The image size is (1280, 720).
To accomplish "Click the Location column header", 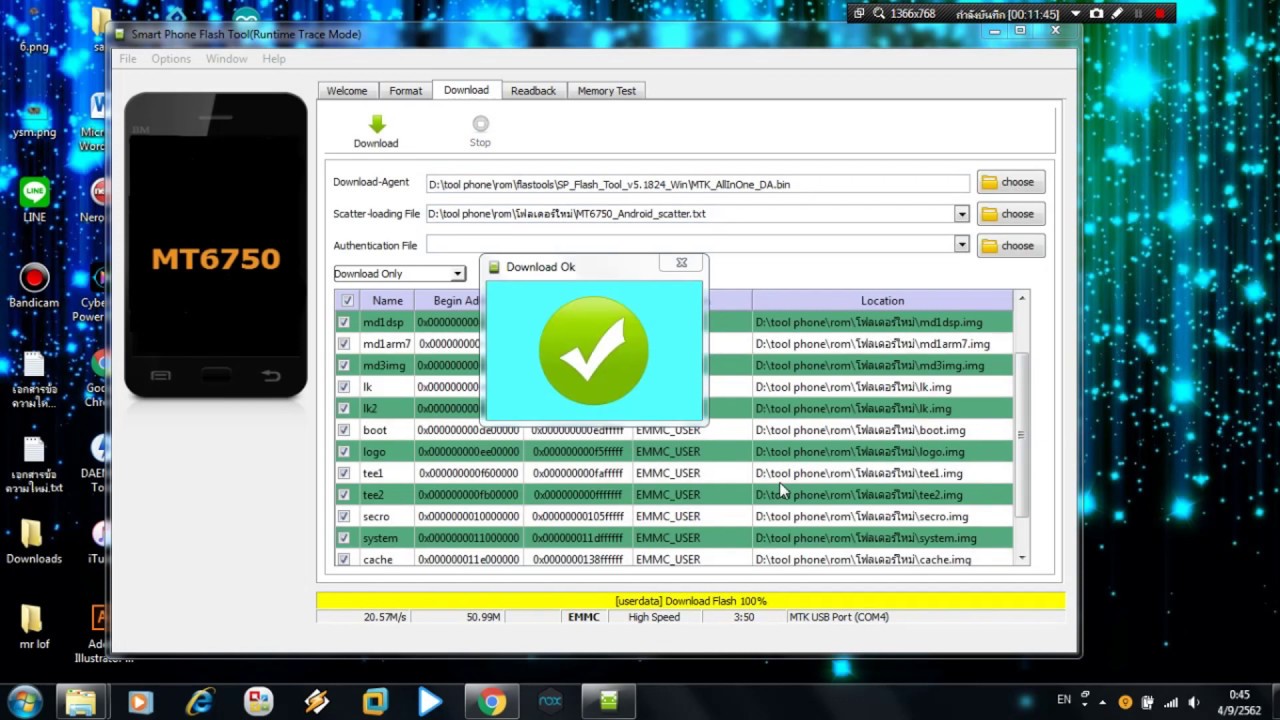I will [882, 300].
